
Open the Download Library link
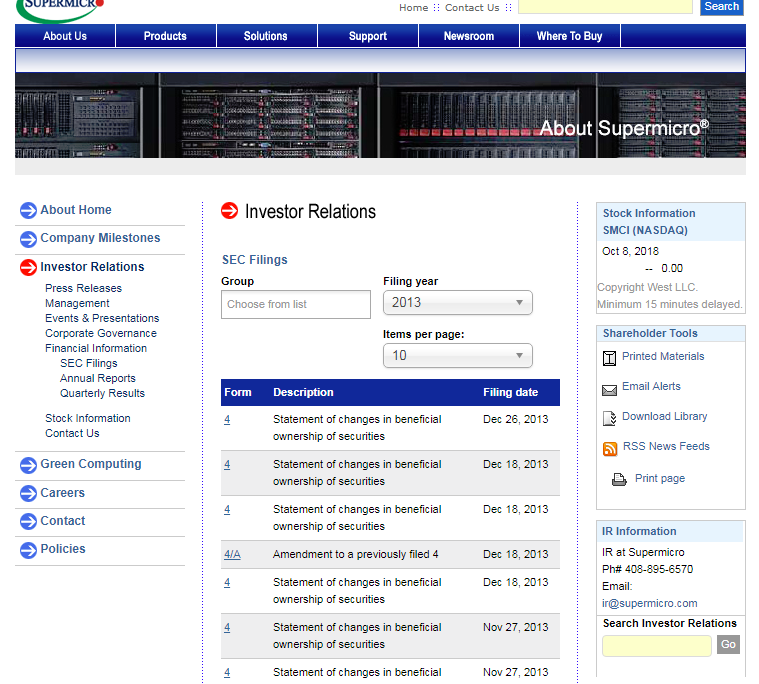point(664,416)
